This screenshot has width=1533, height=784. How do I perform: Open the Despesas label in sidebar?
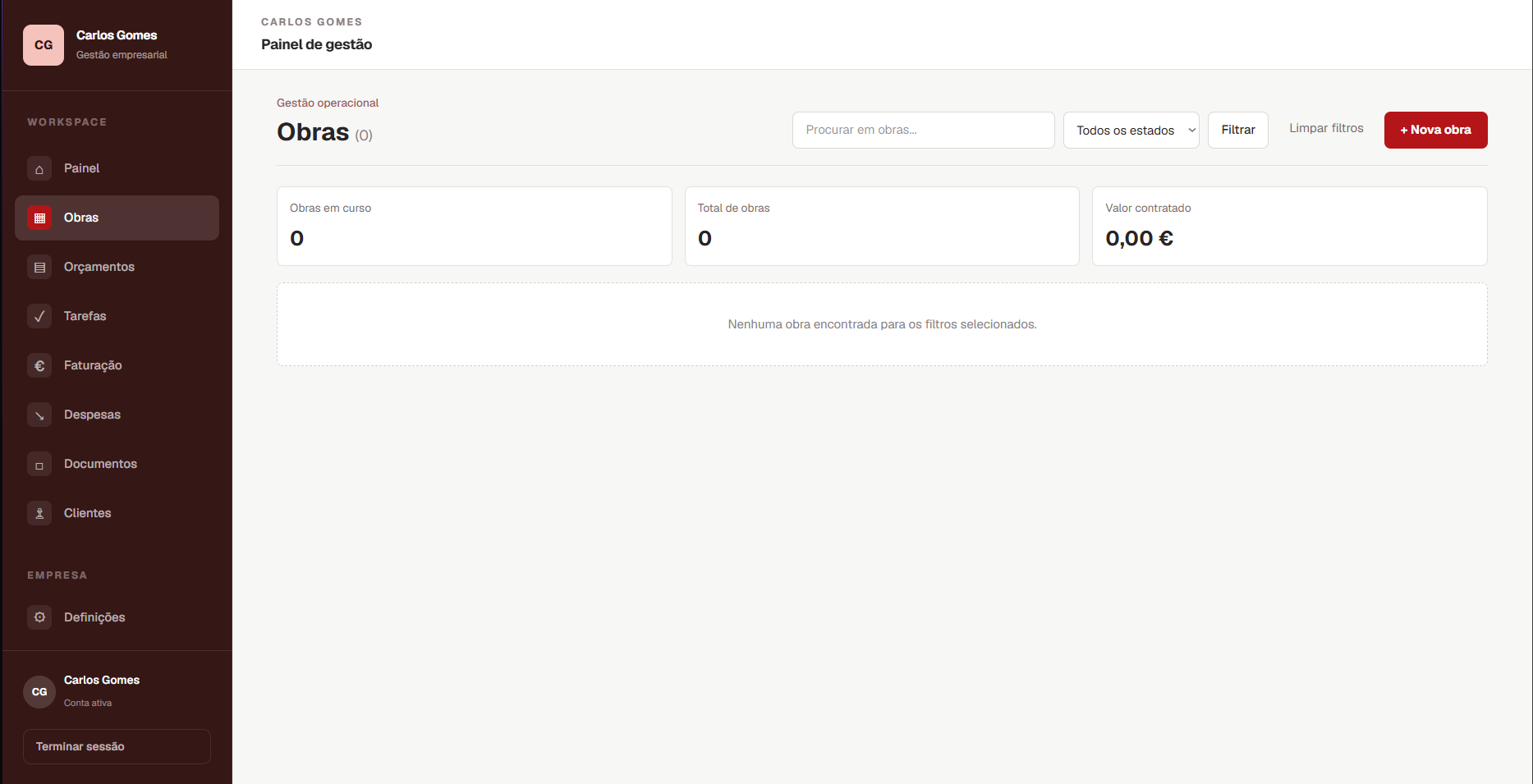[92, 415]
